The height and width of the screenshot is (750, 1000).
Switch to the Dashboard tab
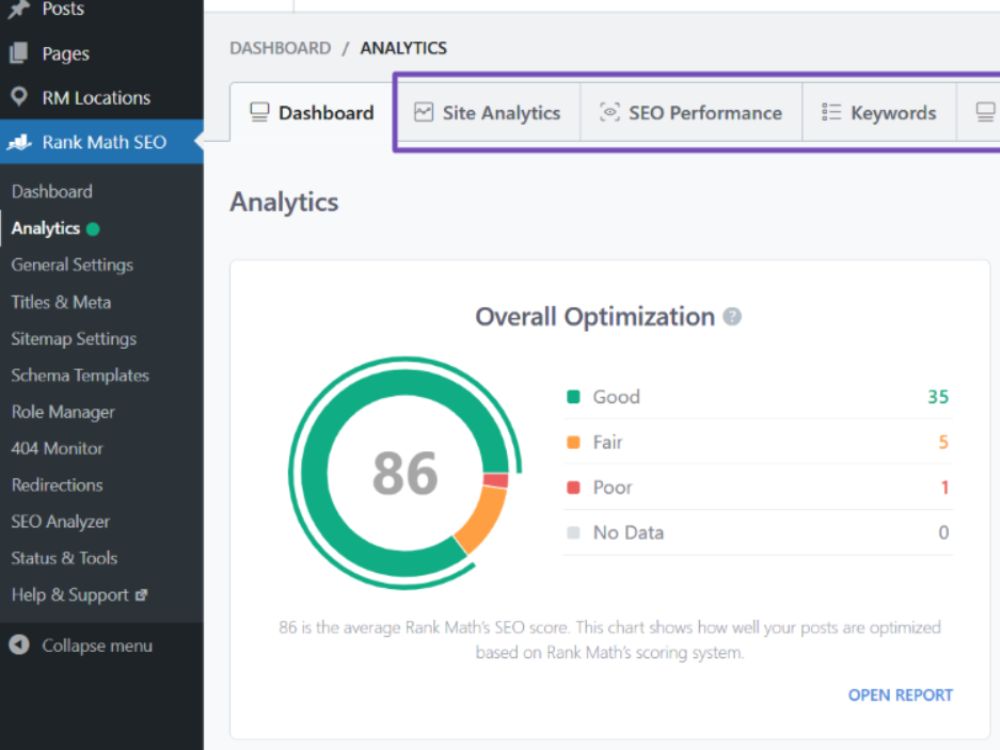click(x=312, y=112)
